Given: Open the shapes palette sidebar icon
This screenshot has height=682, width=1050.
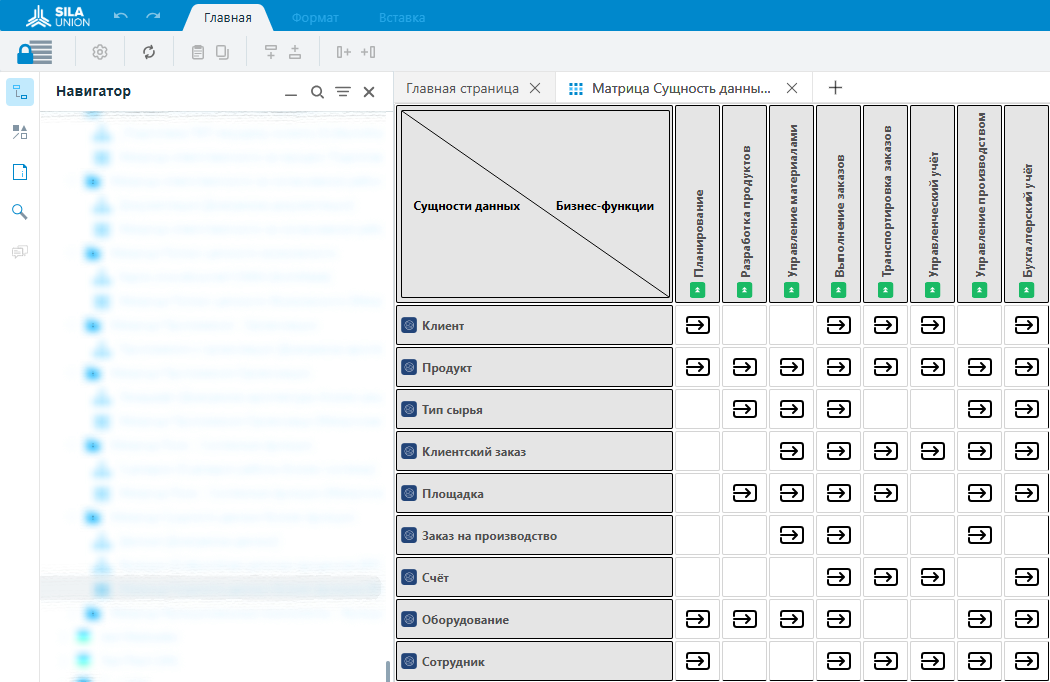Looking at the screenshot, I should (x=19, y=132).
